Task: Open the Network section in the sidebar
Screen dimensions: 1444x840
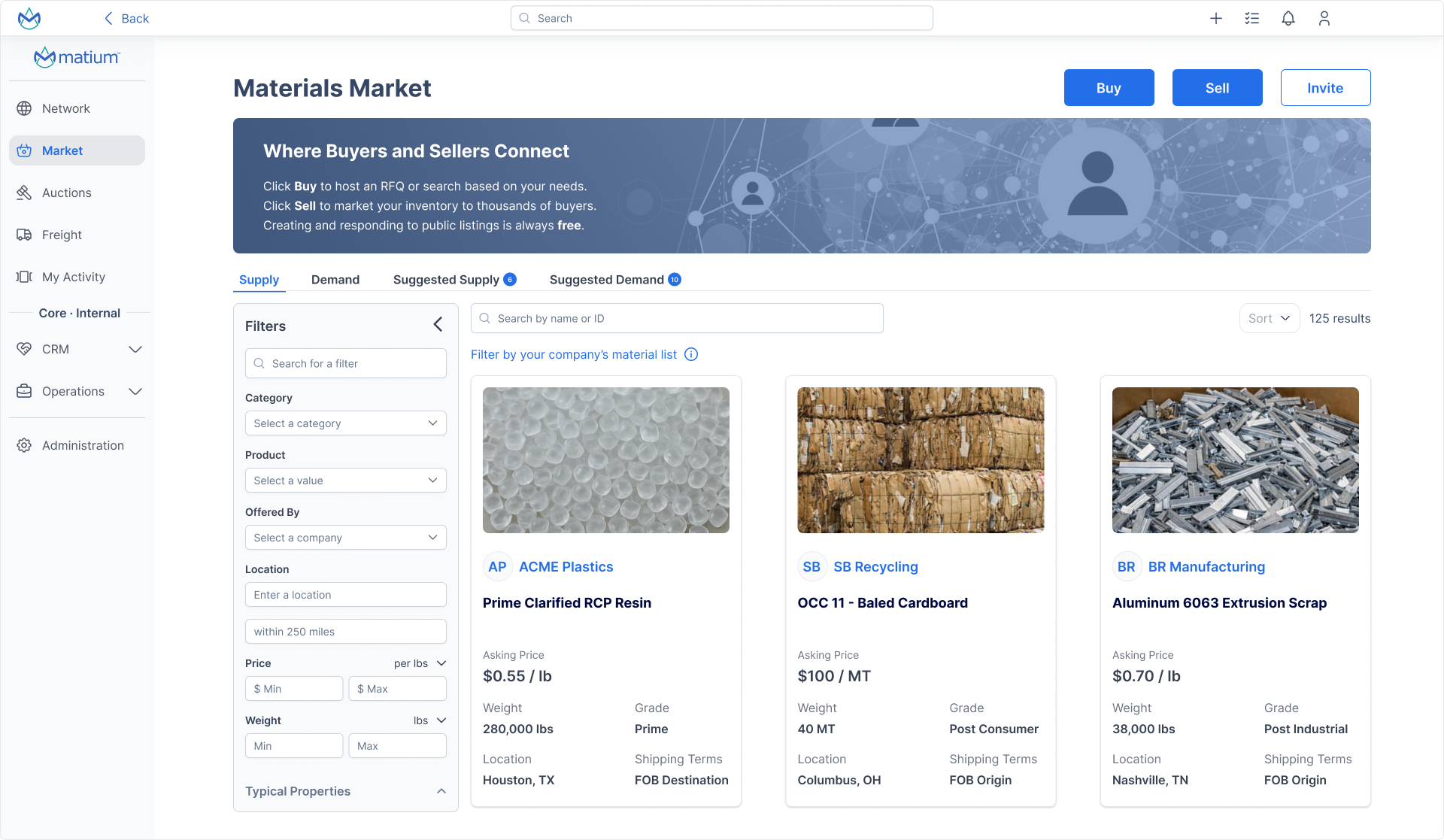Action: click(x=64, y=108)
